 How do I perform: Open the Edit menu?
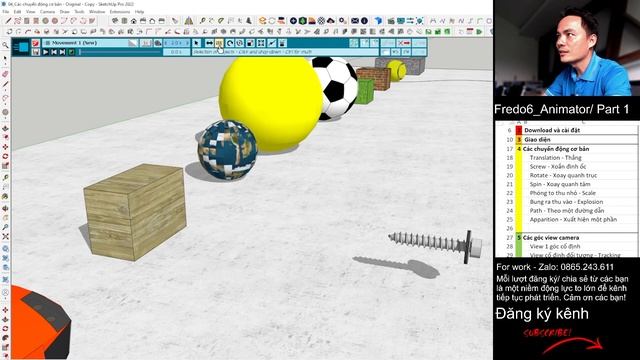click(x=18, y=12)
